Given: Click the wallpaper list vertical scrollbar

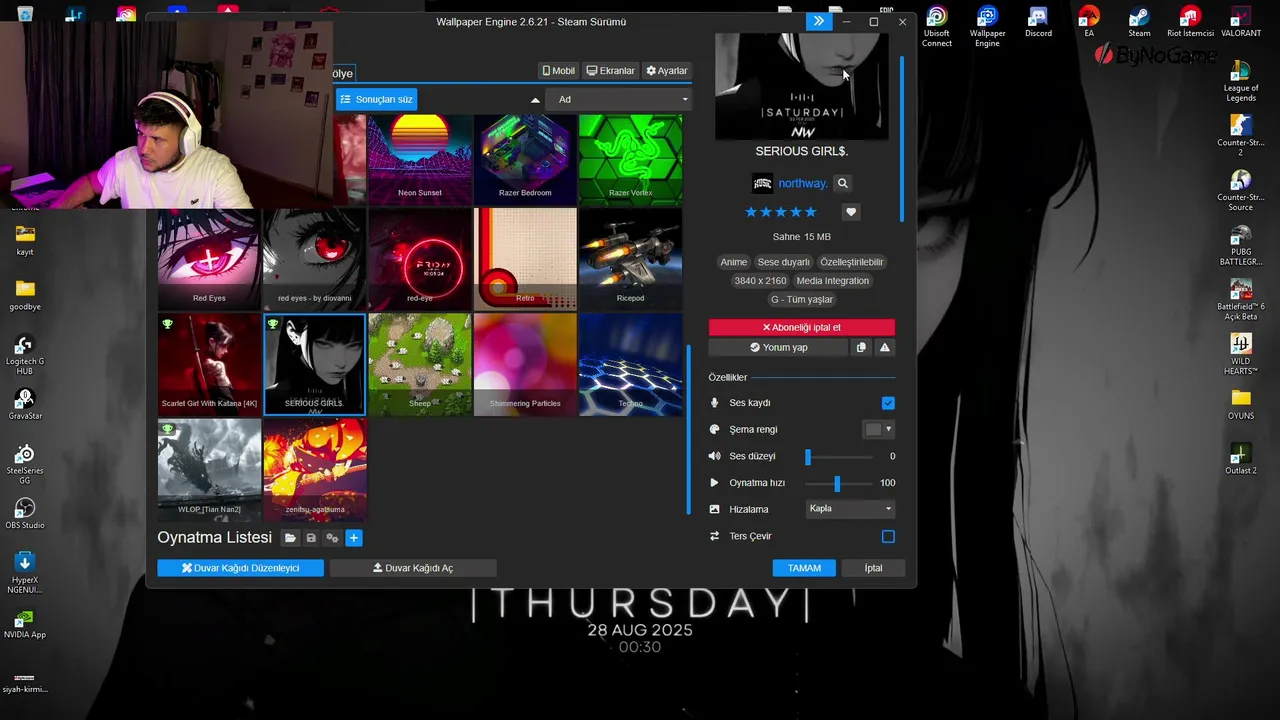Looking at the screenshot, I should (x=687, y=429).
